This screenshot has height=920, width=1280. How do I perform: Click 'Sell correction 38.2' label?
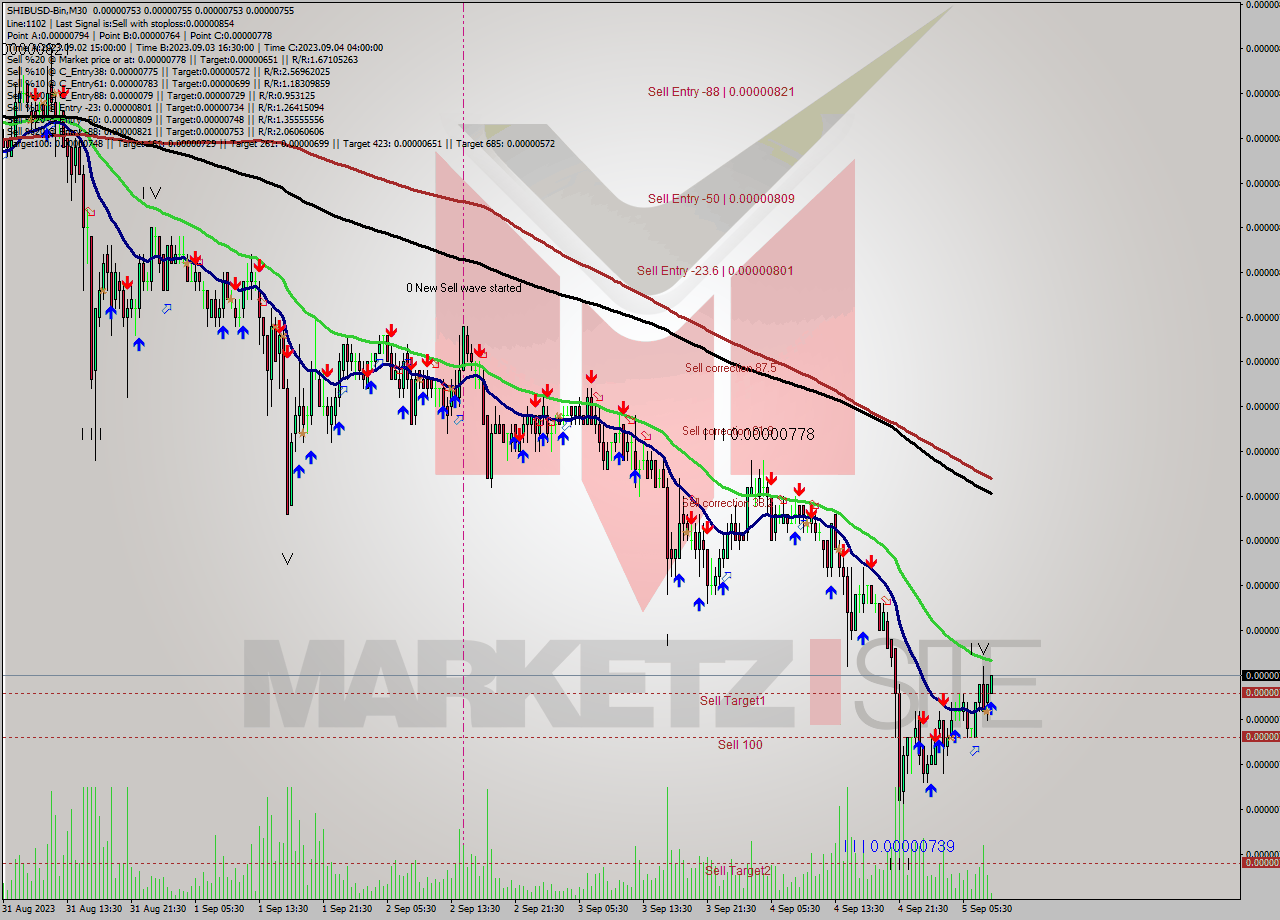pos(727,503)
